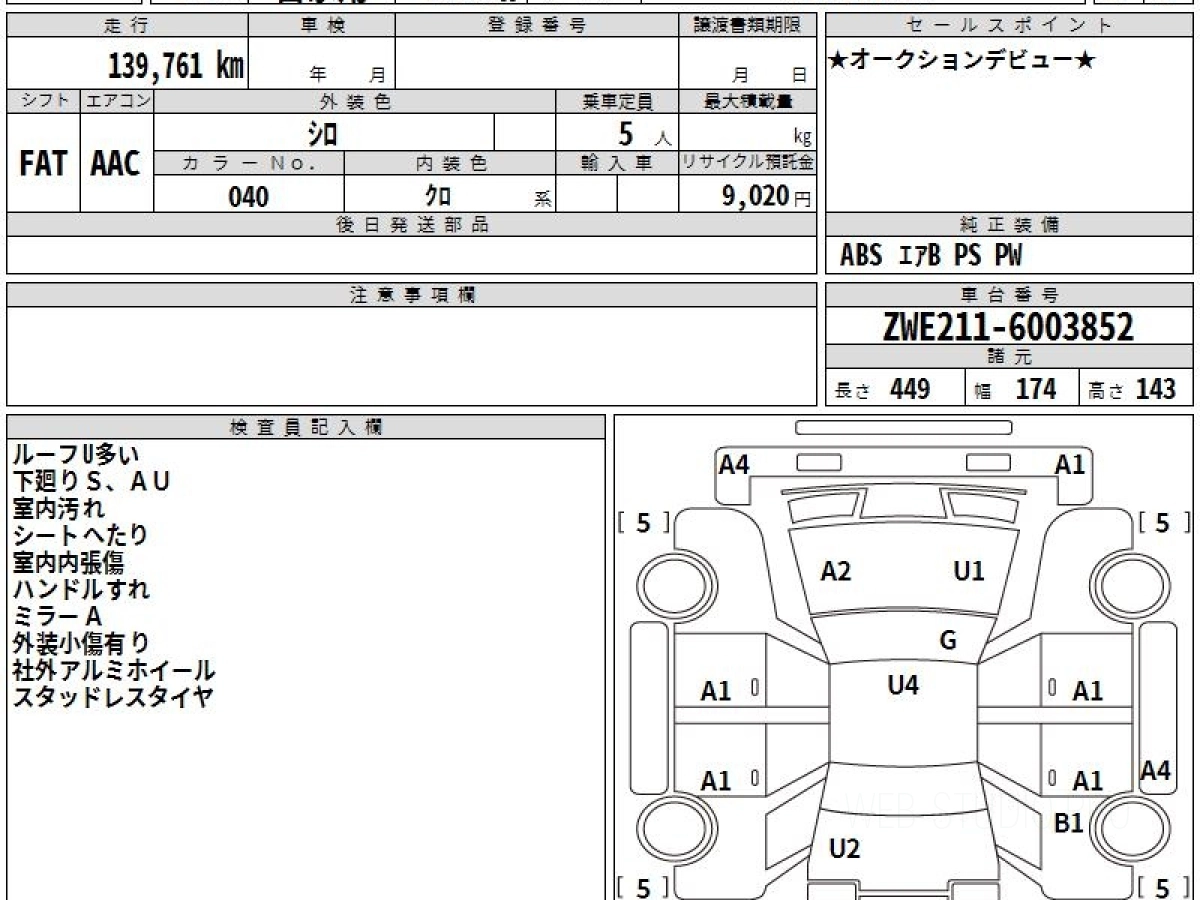Select the 外装色 header
1200x900 pixels.
355,101
